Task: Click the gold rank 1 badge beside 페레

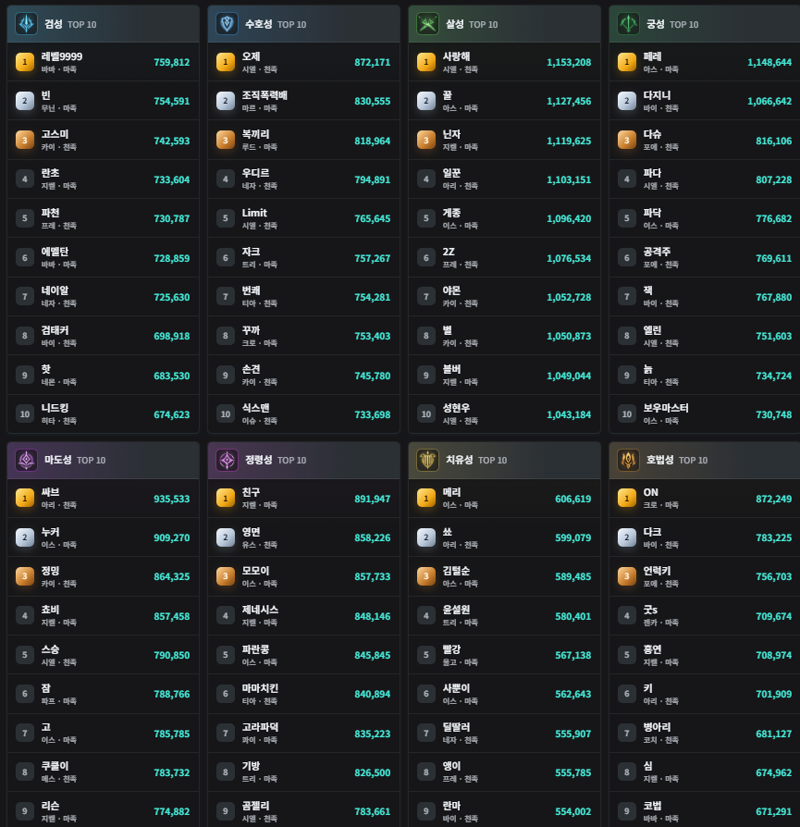Action: tap(626, 62)
